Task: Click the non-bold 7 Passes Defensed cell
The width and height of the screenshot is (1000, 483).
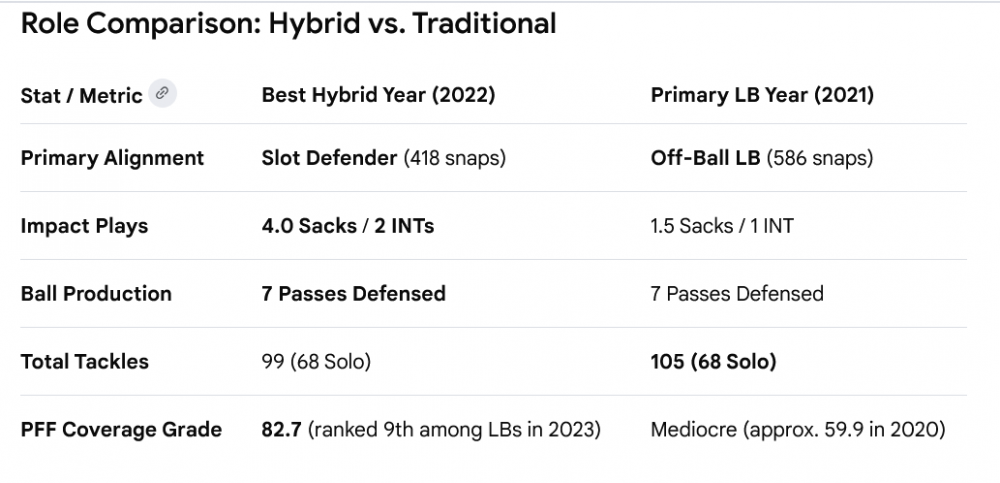Action: point(736,294)
